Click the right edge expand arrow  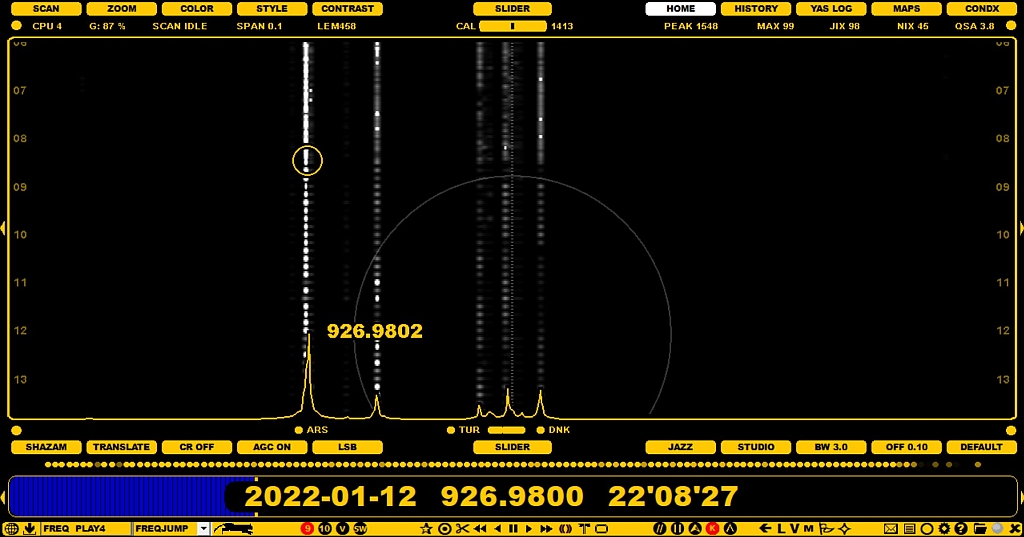(1021, 229)
